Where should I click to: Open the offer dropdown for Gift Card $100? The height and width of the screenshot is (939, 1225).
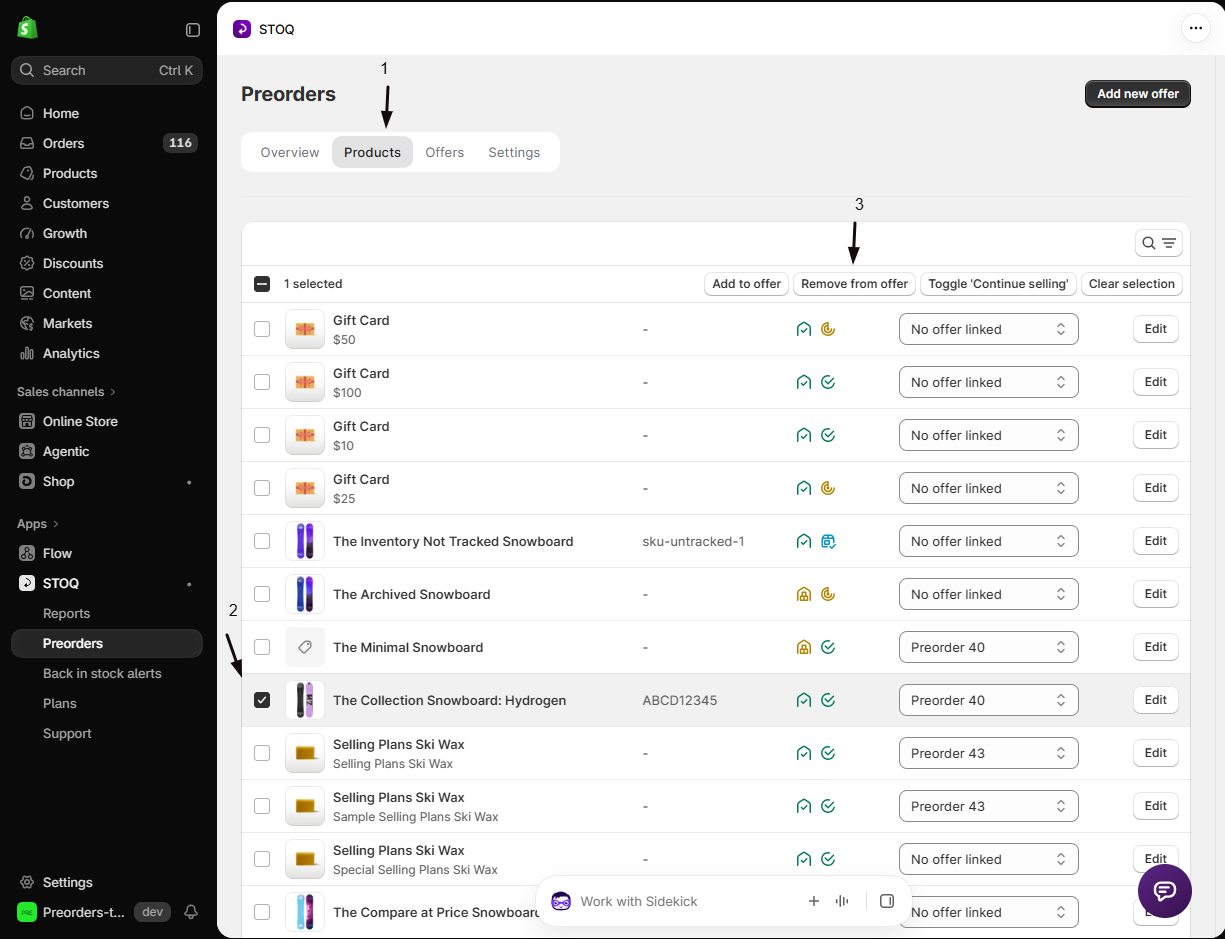pos(989,382)
